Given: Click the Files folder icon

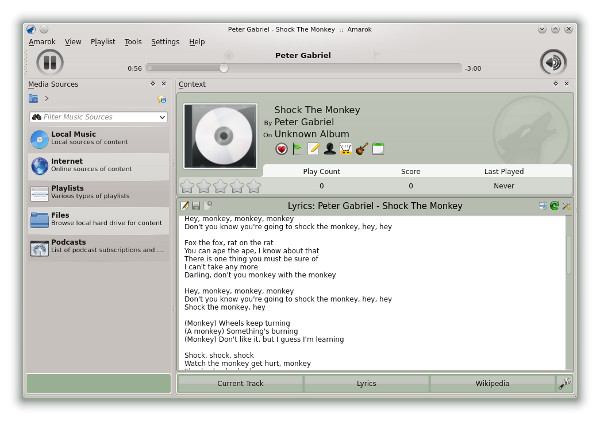Looking at the screenshot, I should (39, 220).
